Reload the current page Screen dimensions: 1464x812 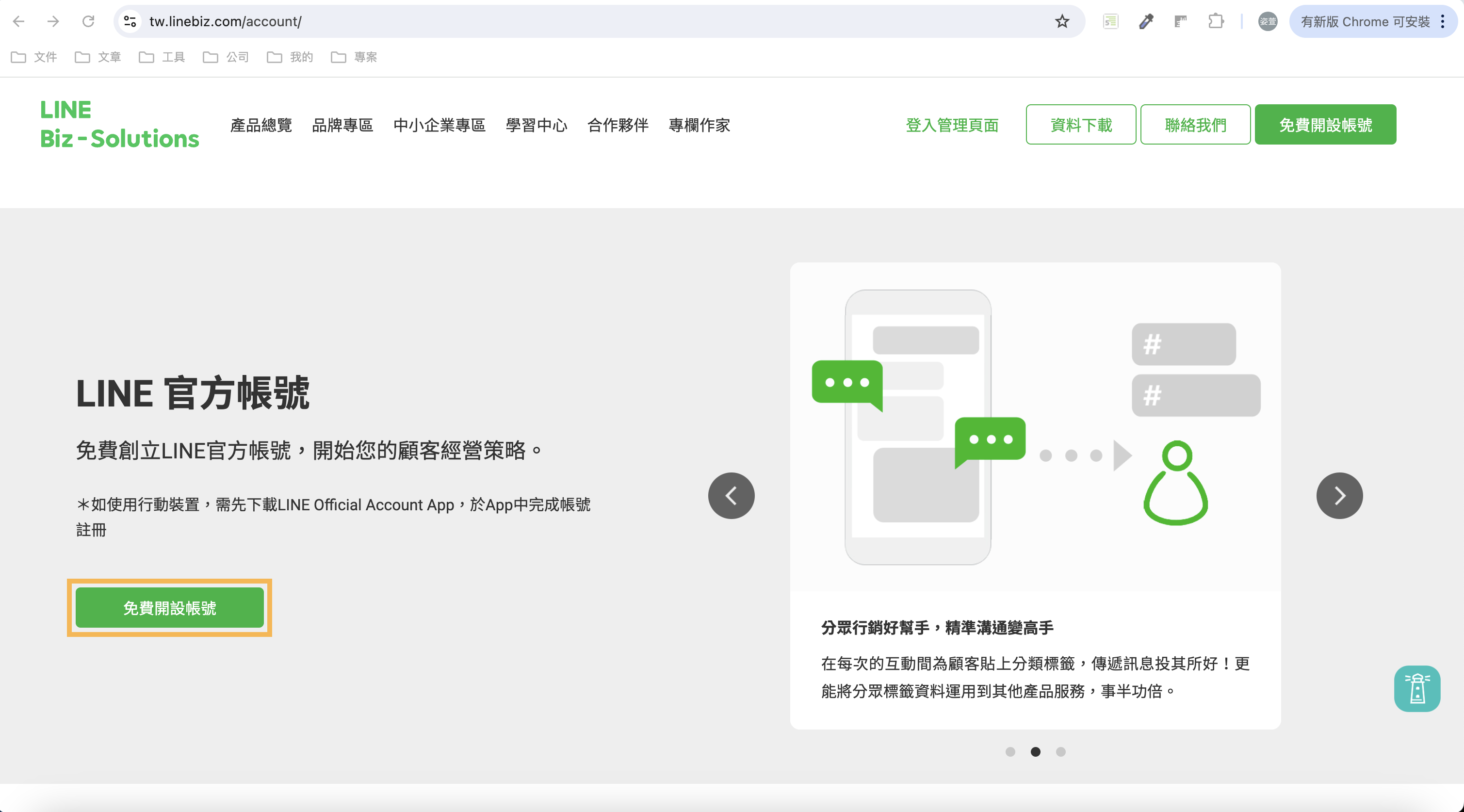[88, 22]
